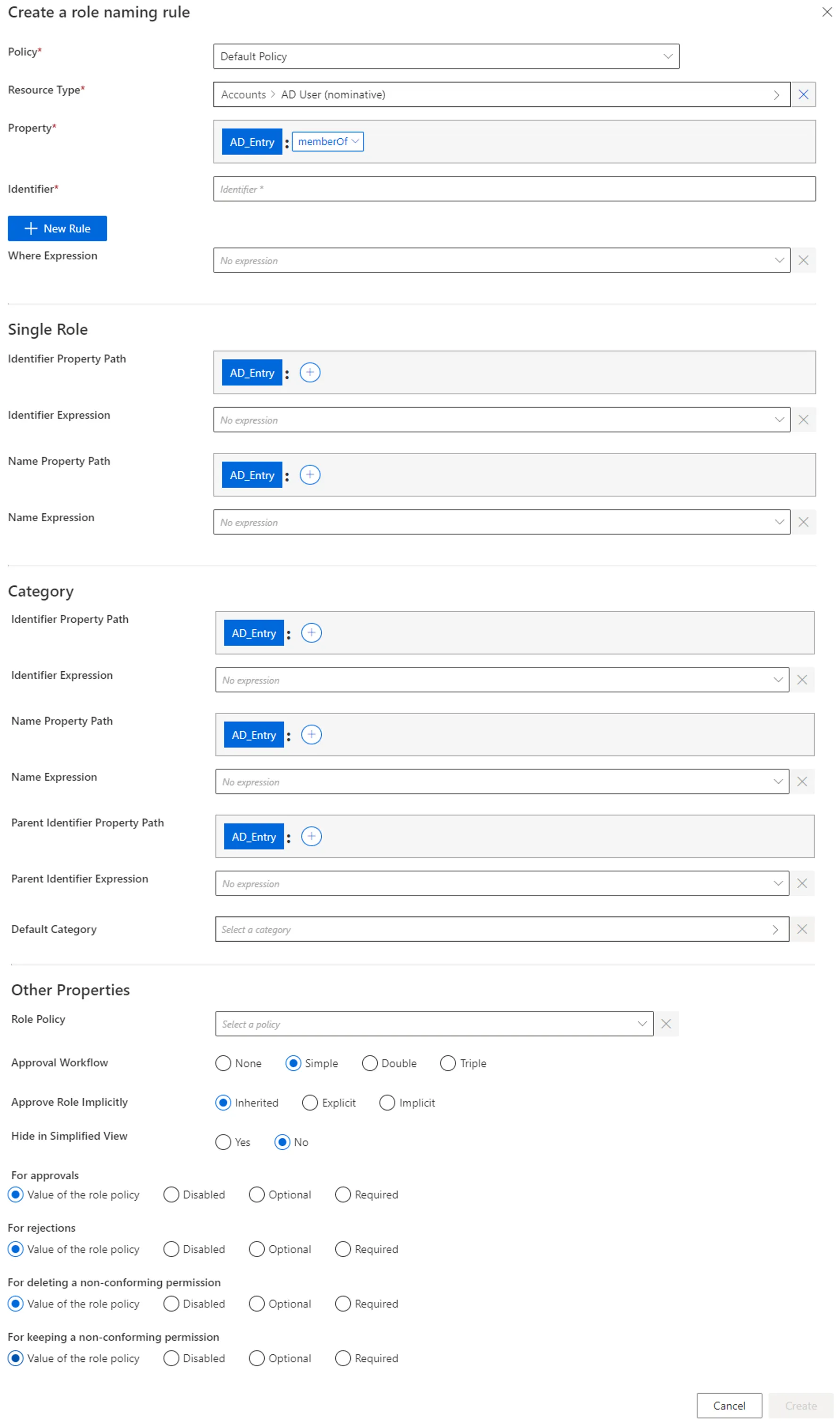Set For approvals to Required
The image size is (840, 1427).
[x=343, y=1194]
